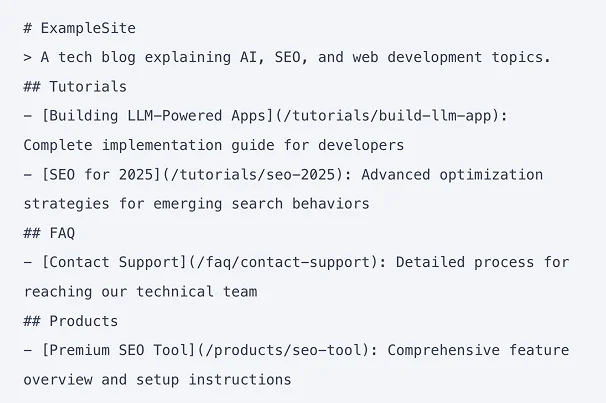
Task: Click the "## Tutorials" heading
Action: [75, 87]
